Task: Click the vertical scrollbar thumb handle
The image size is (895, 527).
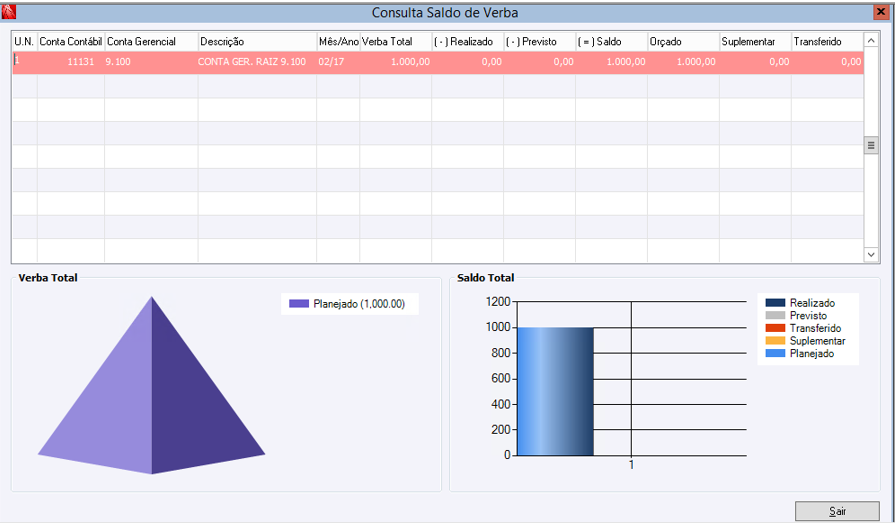Action: tap(870, 145)
